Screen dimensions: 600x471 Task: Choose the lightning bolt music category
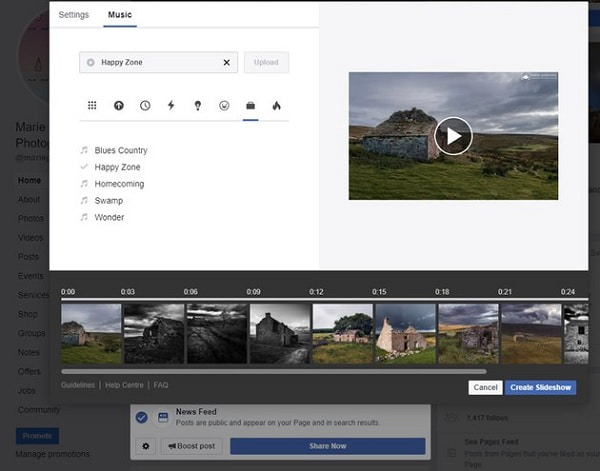click(171, 105)
